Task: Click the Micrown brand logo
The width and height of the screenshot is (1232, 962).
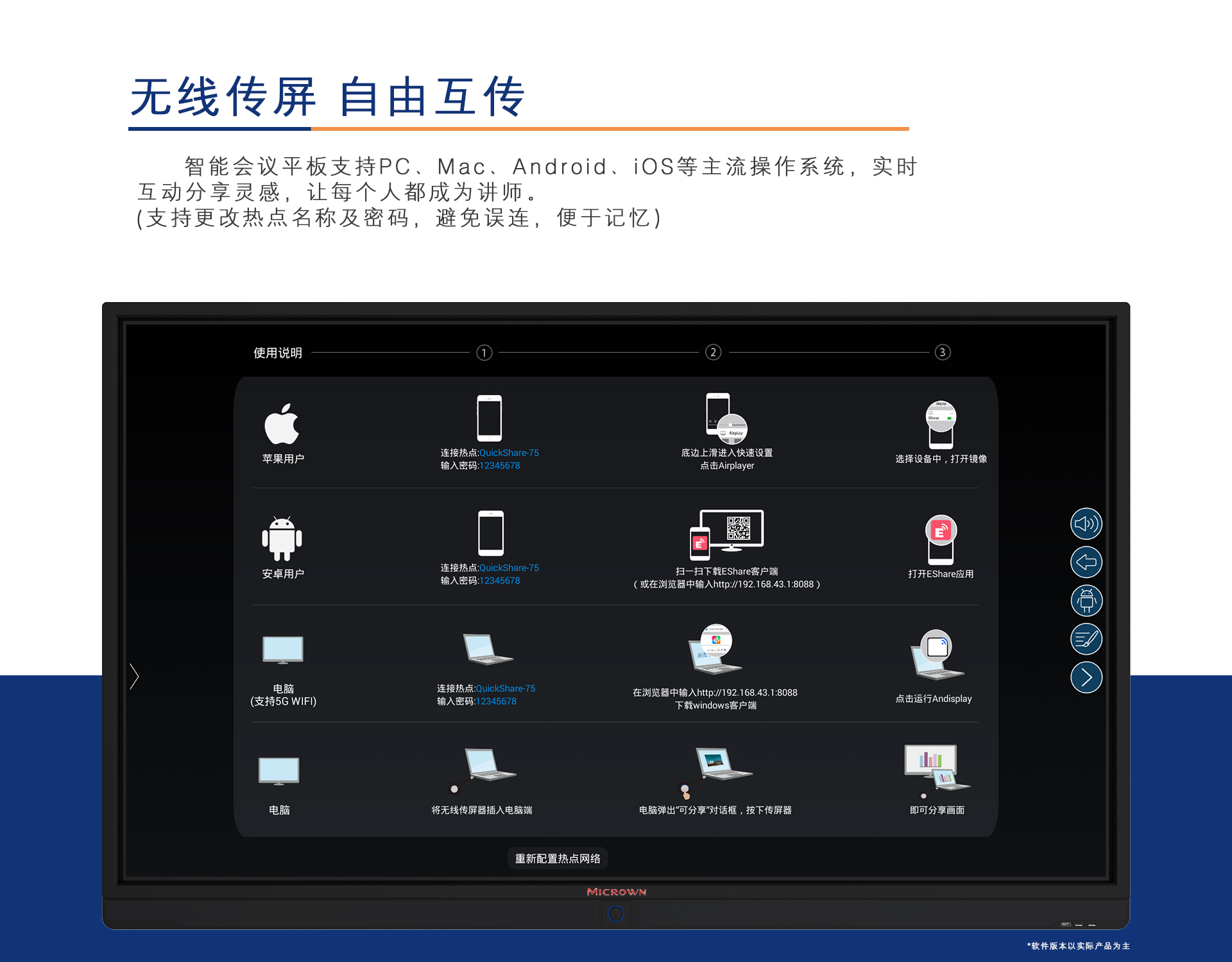Action: click(616, 891)
